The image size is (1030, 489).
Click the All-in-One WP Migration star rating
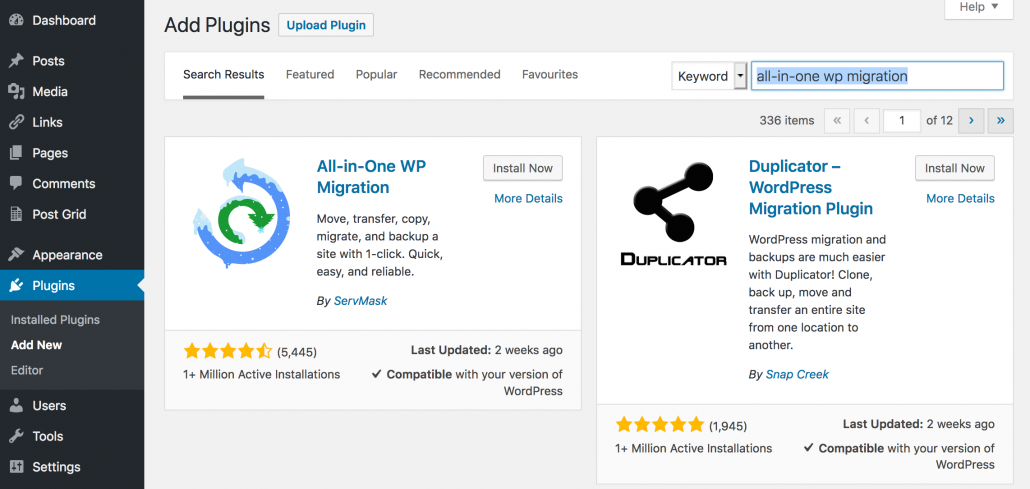227,351
